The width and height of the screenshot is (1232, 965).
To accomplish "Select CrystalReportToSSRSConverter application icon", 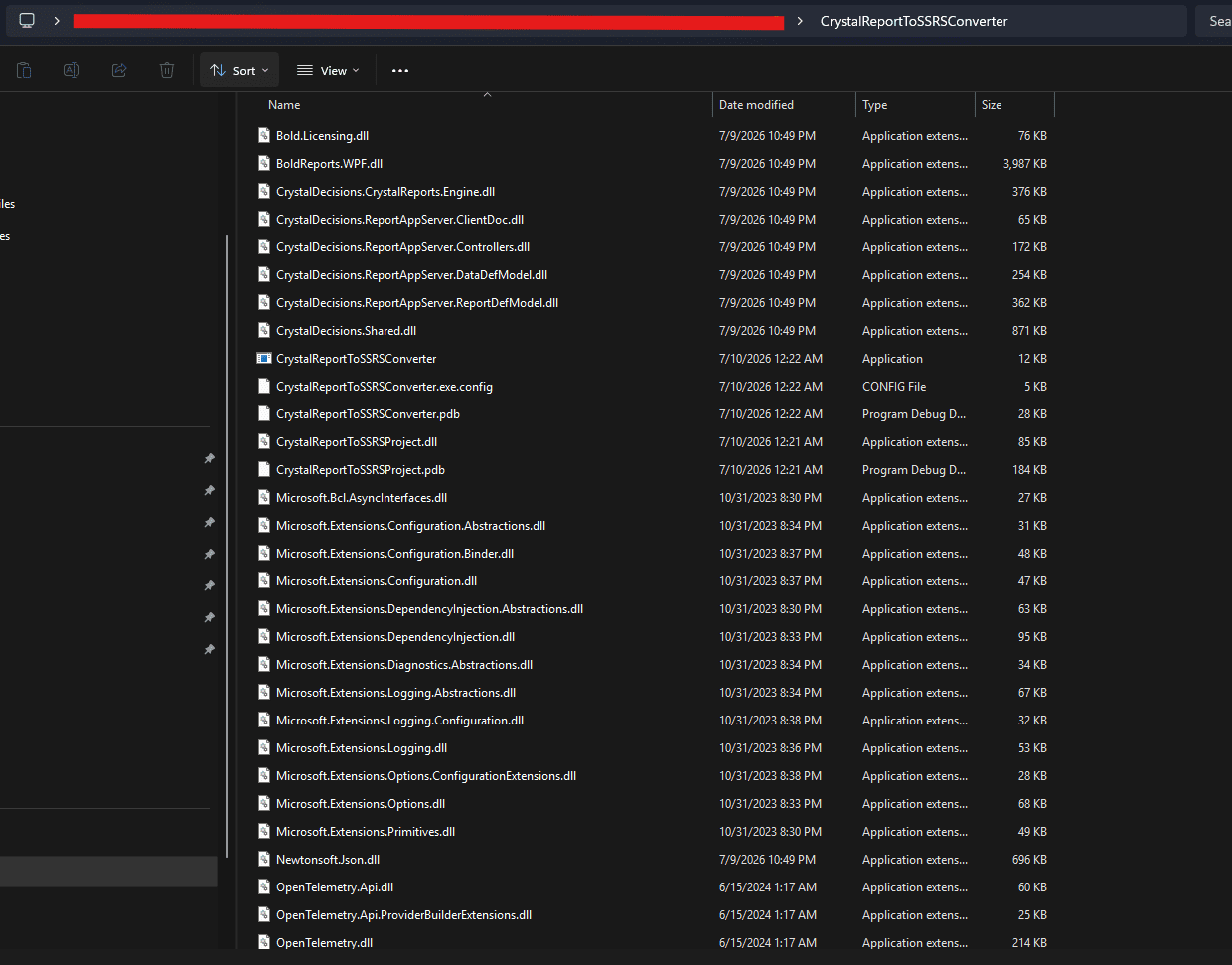I will coord(264,359).
